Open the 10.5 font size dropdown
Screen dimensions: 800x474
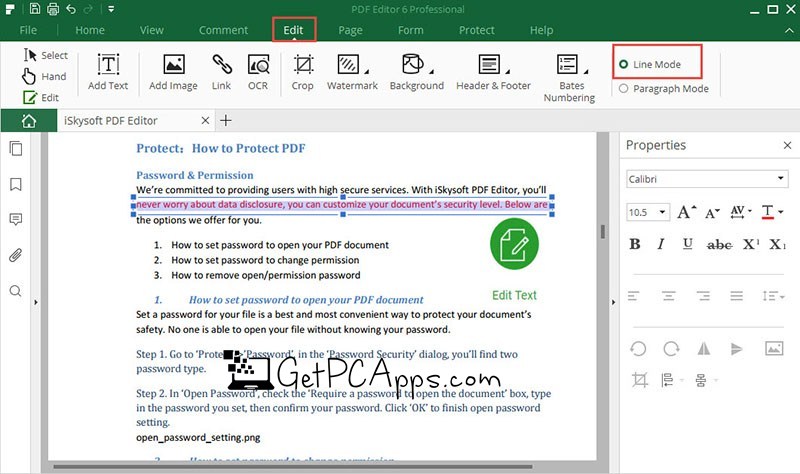(647, 212)
